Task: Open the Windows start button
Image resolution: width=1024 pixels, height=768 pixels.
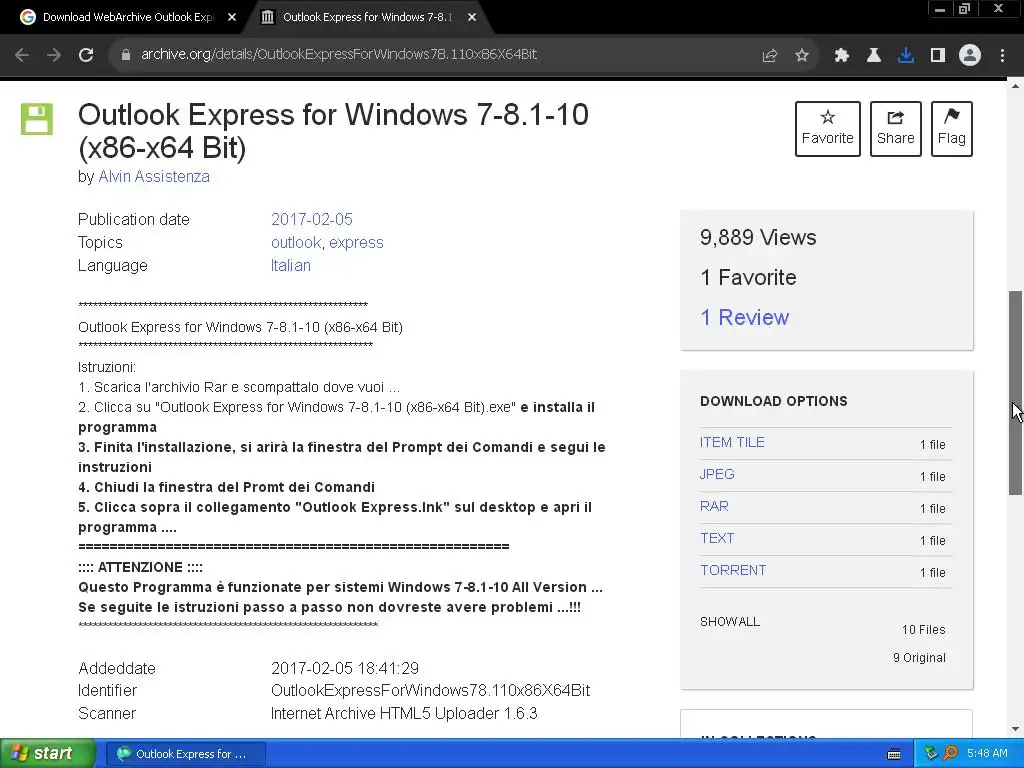Action: (x=48, y=754)
